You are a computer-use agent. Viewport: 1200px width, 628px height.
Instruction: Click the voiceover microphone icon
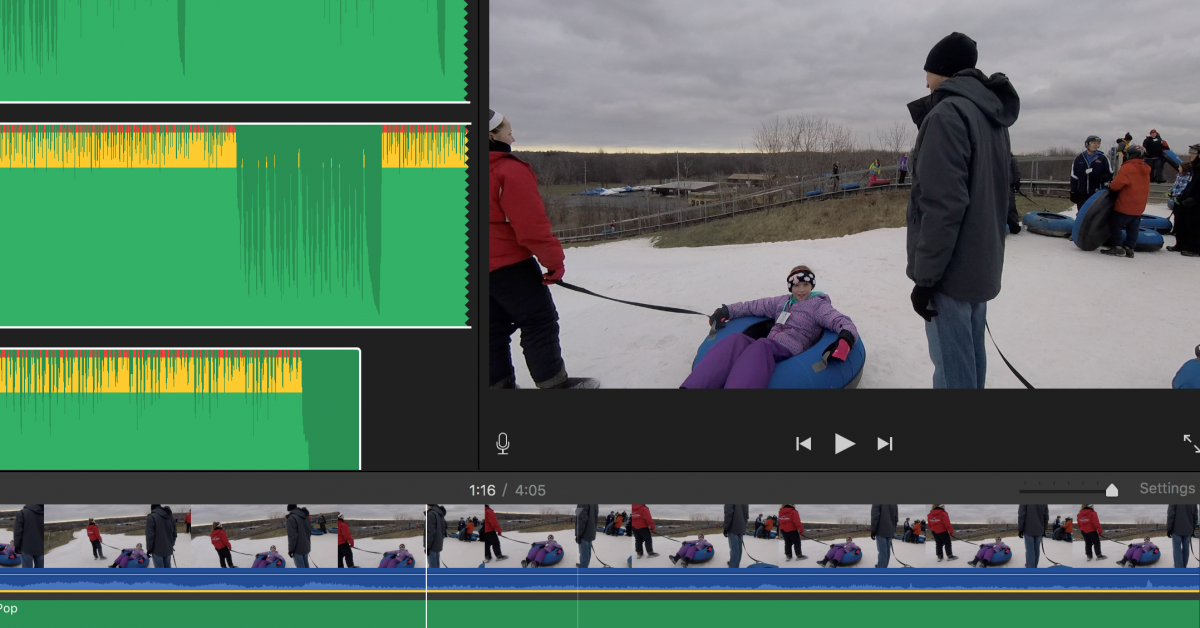coord(502,443)
